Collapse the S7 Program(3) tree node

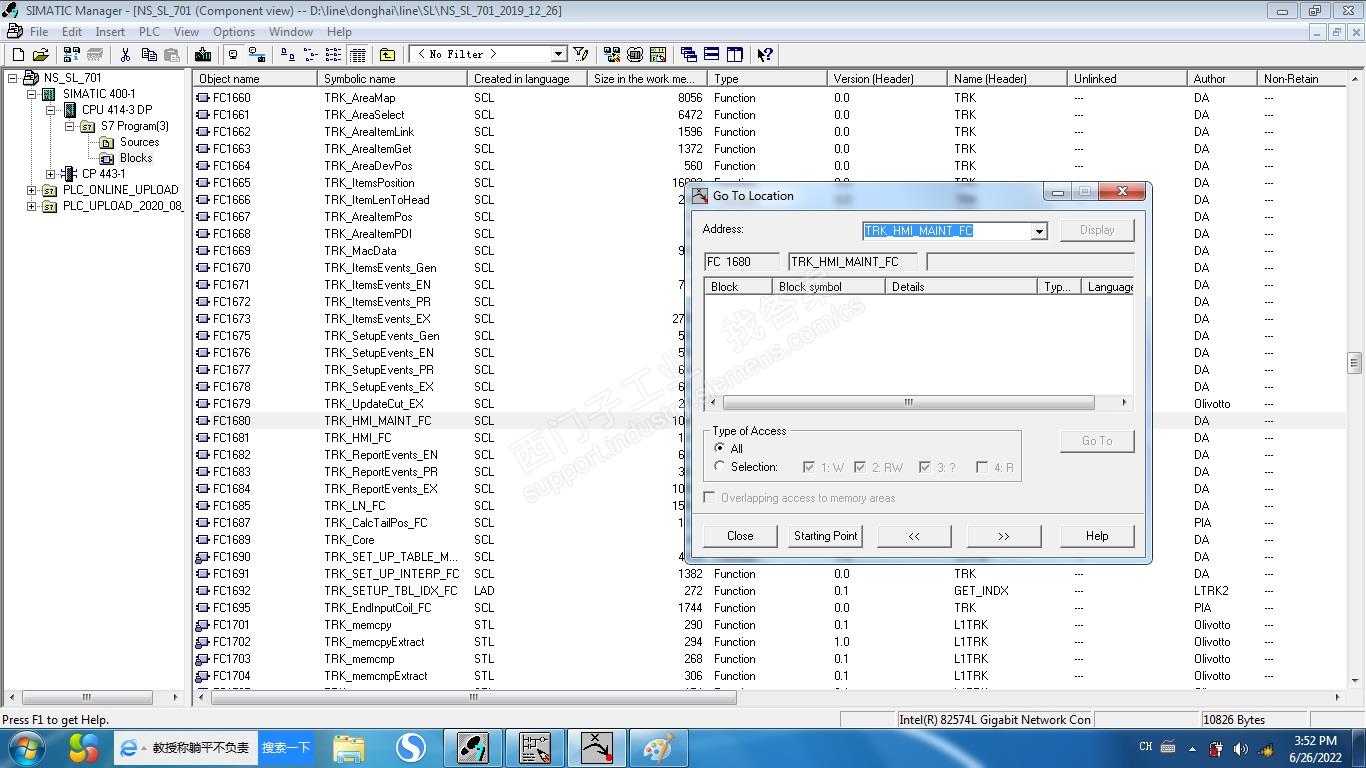(x=70, y=126)
